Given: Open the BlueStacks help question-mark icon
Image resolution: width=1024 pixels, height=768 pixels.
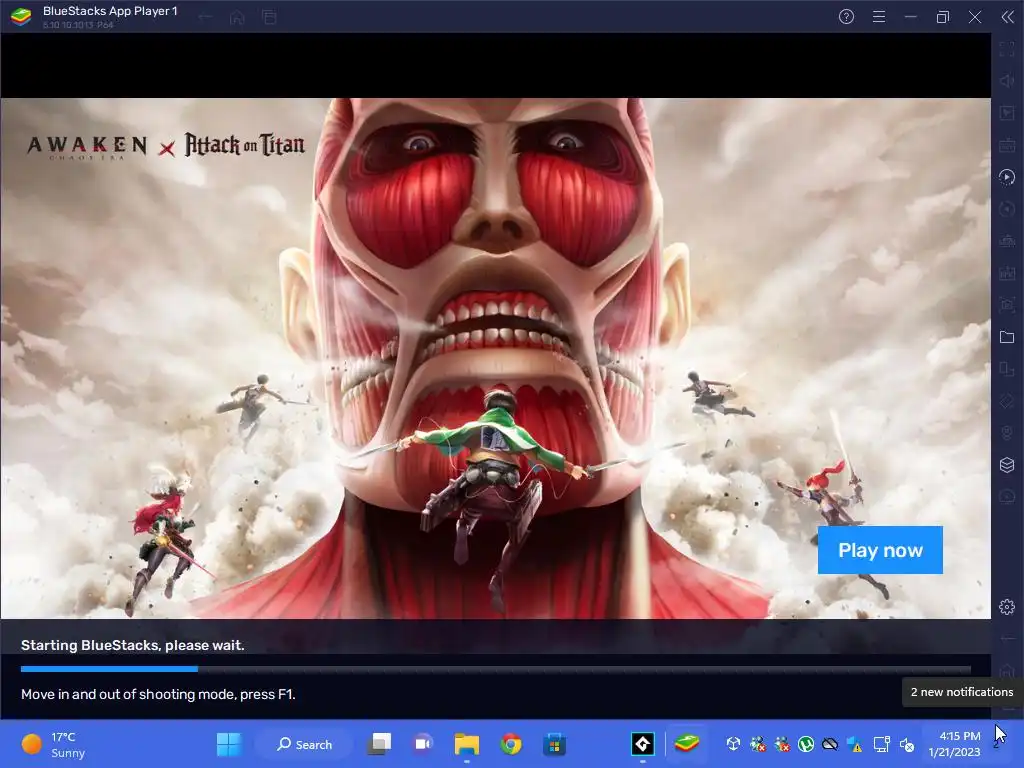Looking at the screenshot, I should tap(846, 17).
